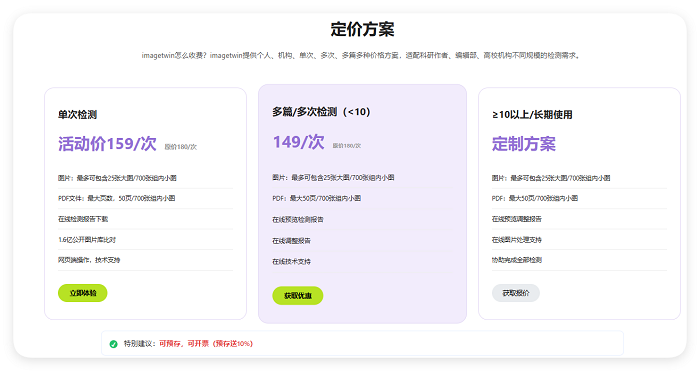The width and height of the screenshot is (700, 371).
Task: Click 在线技术支持 feature text
Action: pyautogui.click(x=292, y=262)
